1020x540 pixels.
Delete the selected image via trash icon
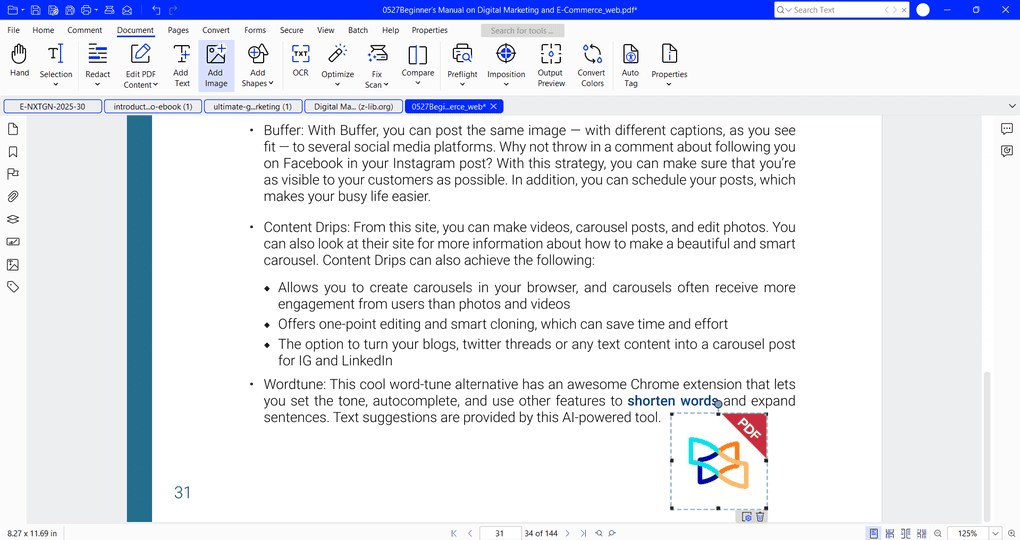pyautogui.click(x=760, y=517)
